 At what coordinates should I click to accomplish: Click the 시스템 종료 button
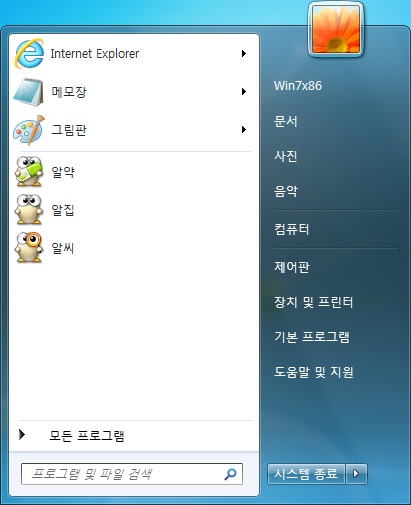click(x=306, y=473)
